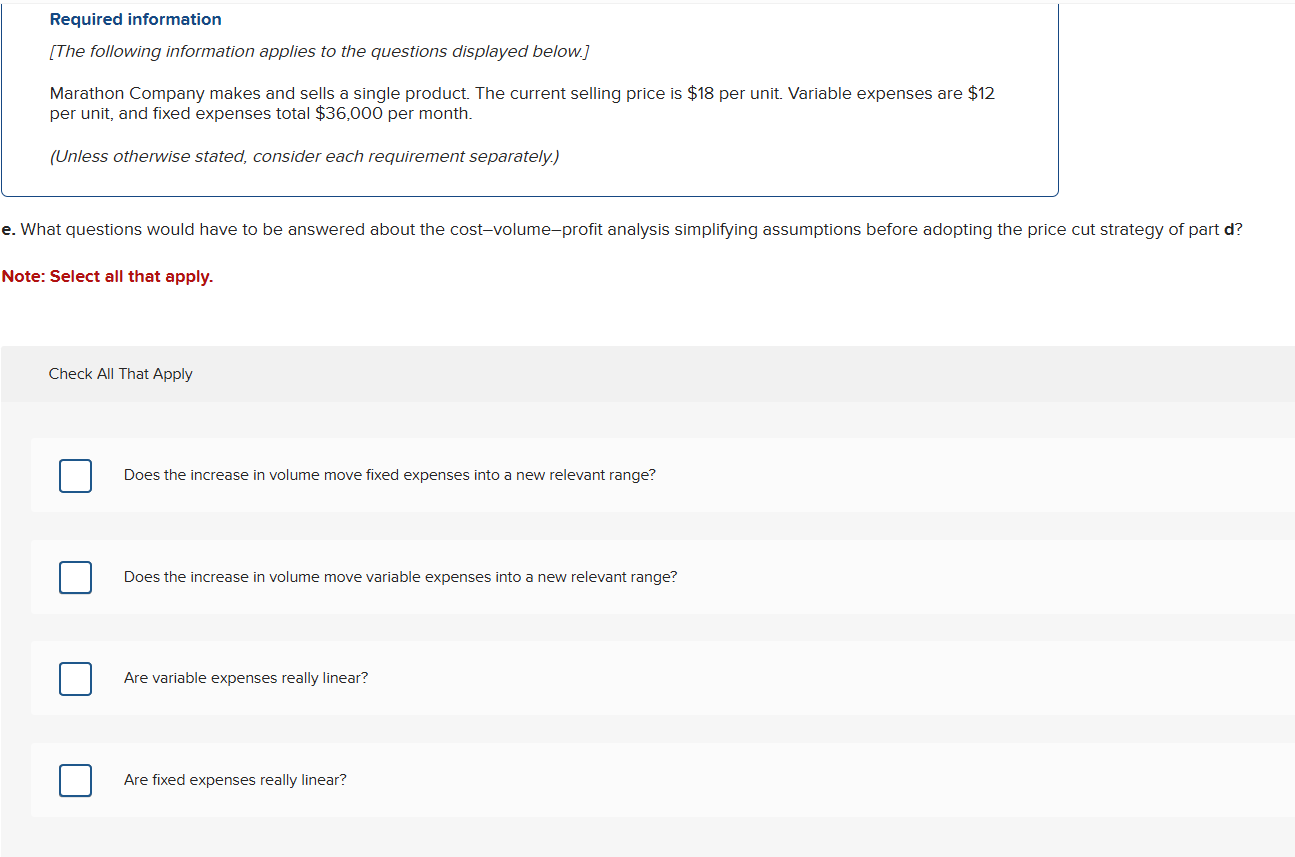Check the 'Are fixed expenses really linear?' option
The image size is (1295, 857).
tap(75, 780)
